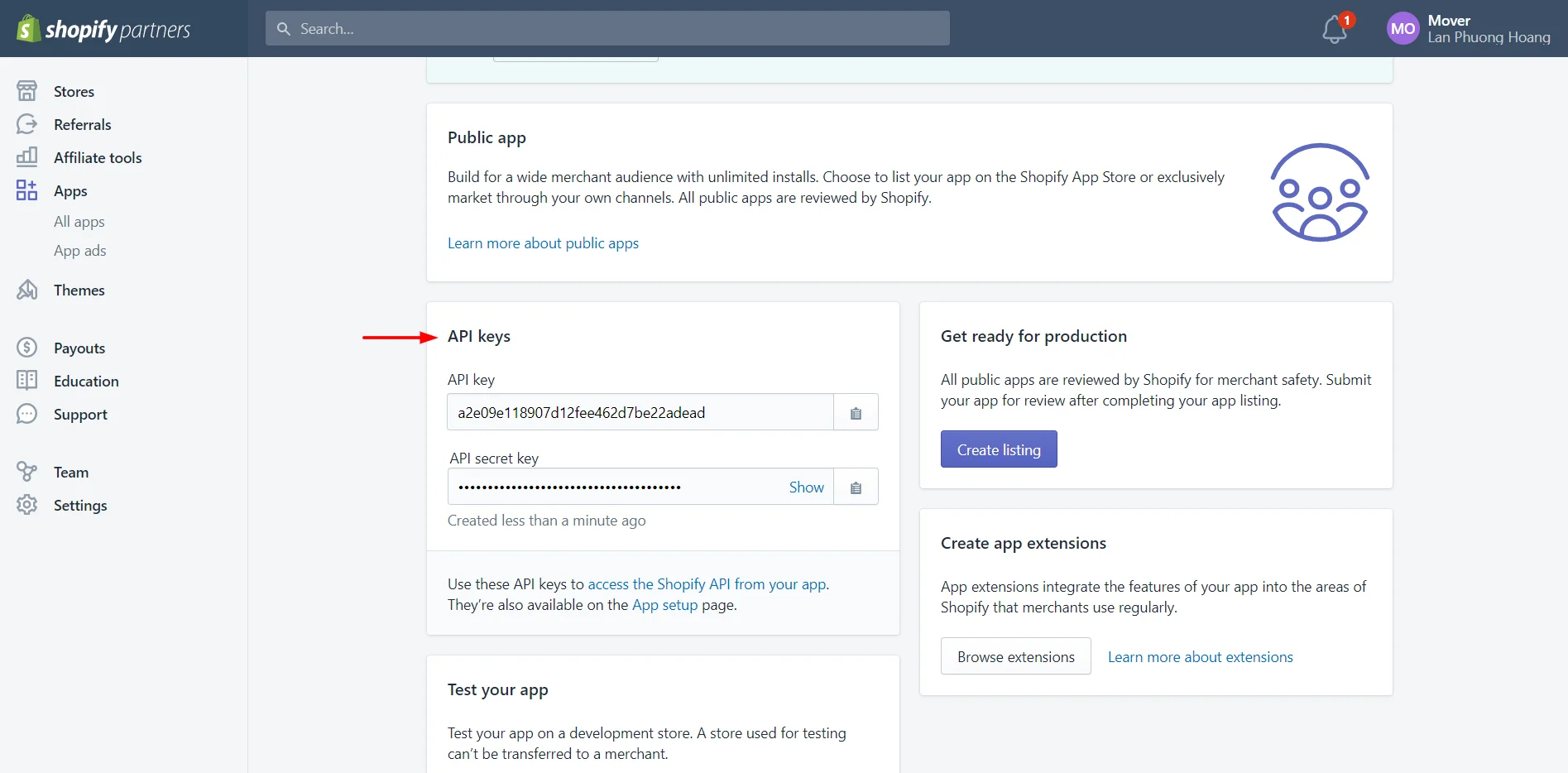Viewport: 1568px width, 773px height.
Task: Open Settings from the sidebar
Action: pyautogui.click(x=80, y=505)
